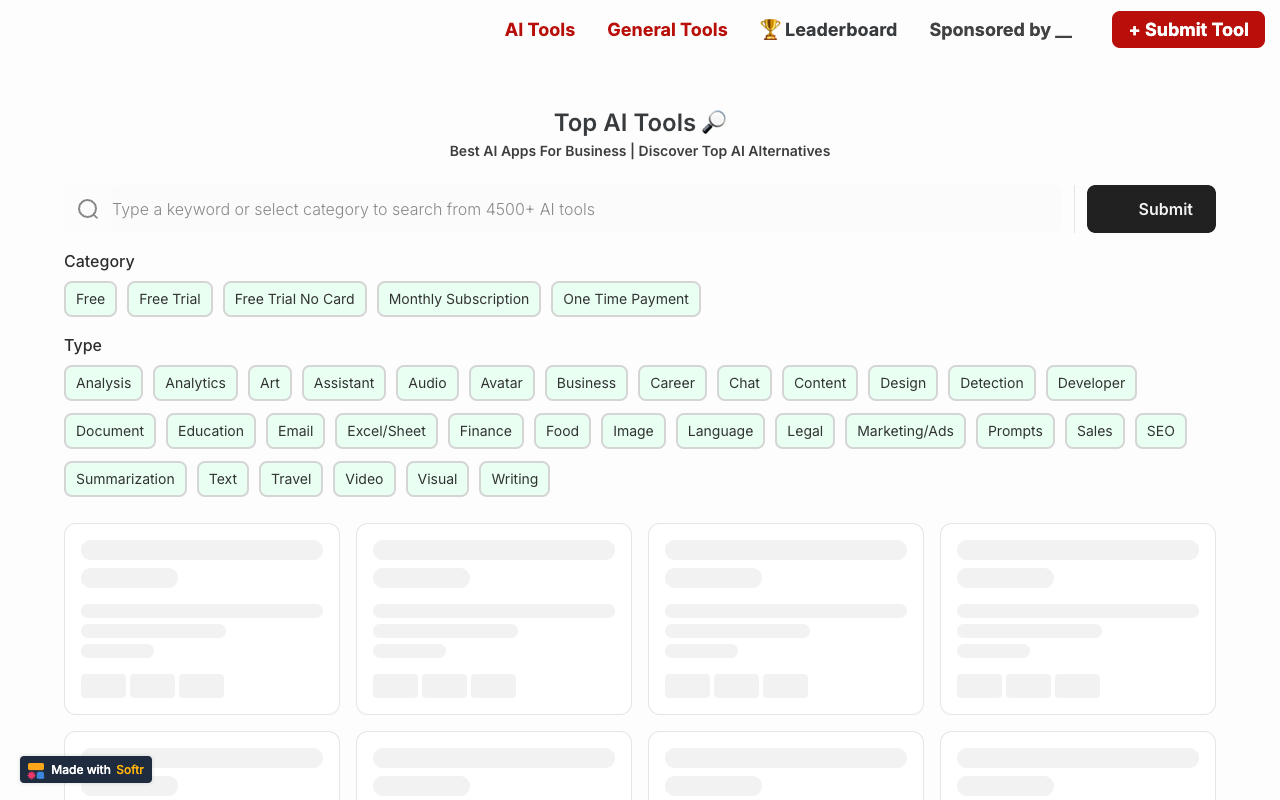Select the Detection type tag
The width and height of the screenshot is (1280, 800).
pos(992,383)
